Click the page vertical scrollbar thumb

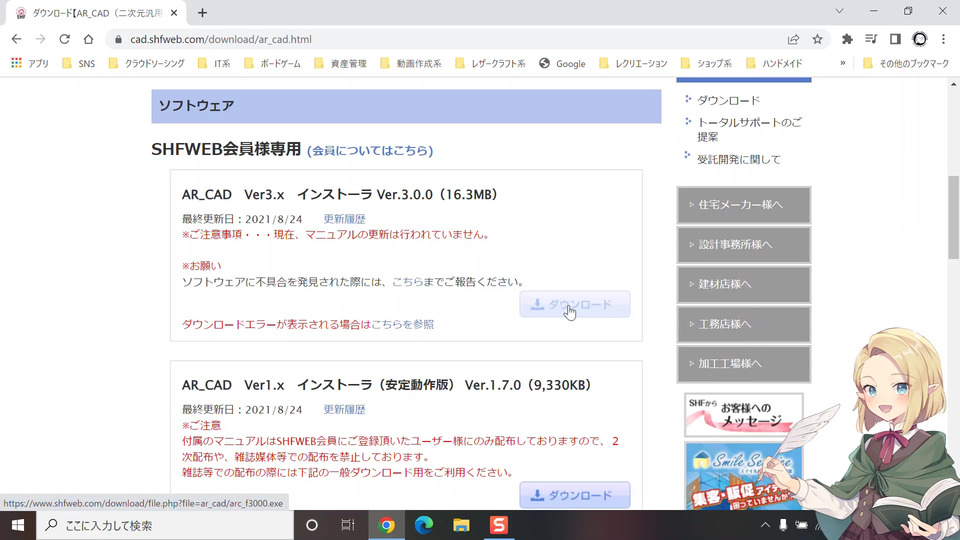[x=954, y=217]
